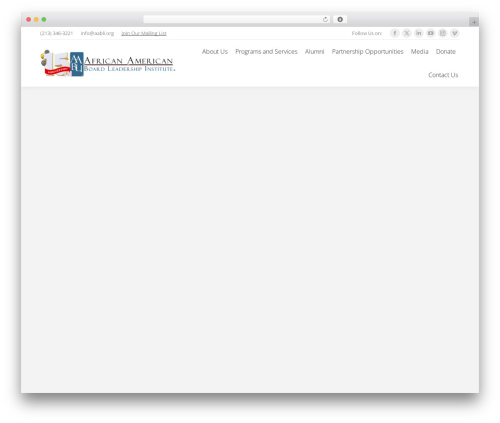Open the Vimeo social icon
The height and width of the screenshot is (423, 500).
455,33
